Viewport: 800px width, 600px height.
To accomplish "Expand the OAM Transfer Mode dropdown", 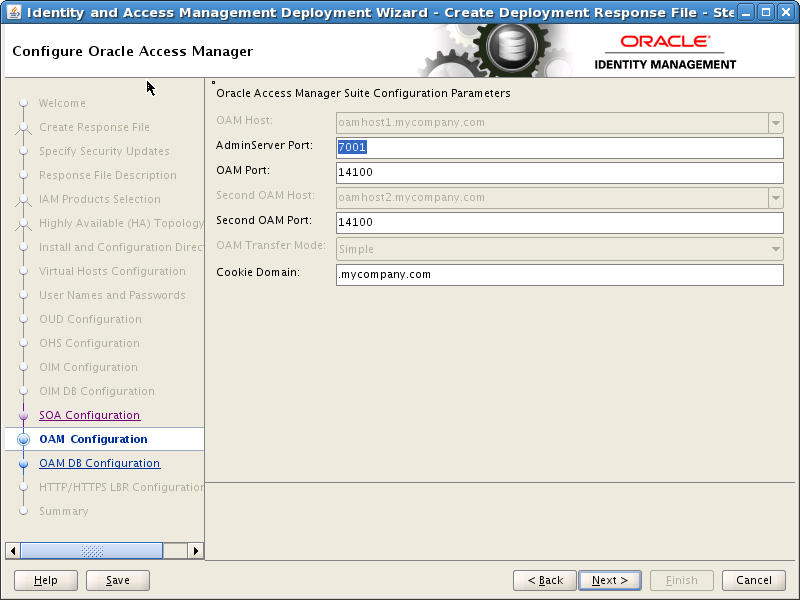I will pyautogui.click(x=776, y=249).
